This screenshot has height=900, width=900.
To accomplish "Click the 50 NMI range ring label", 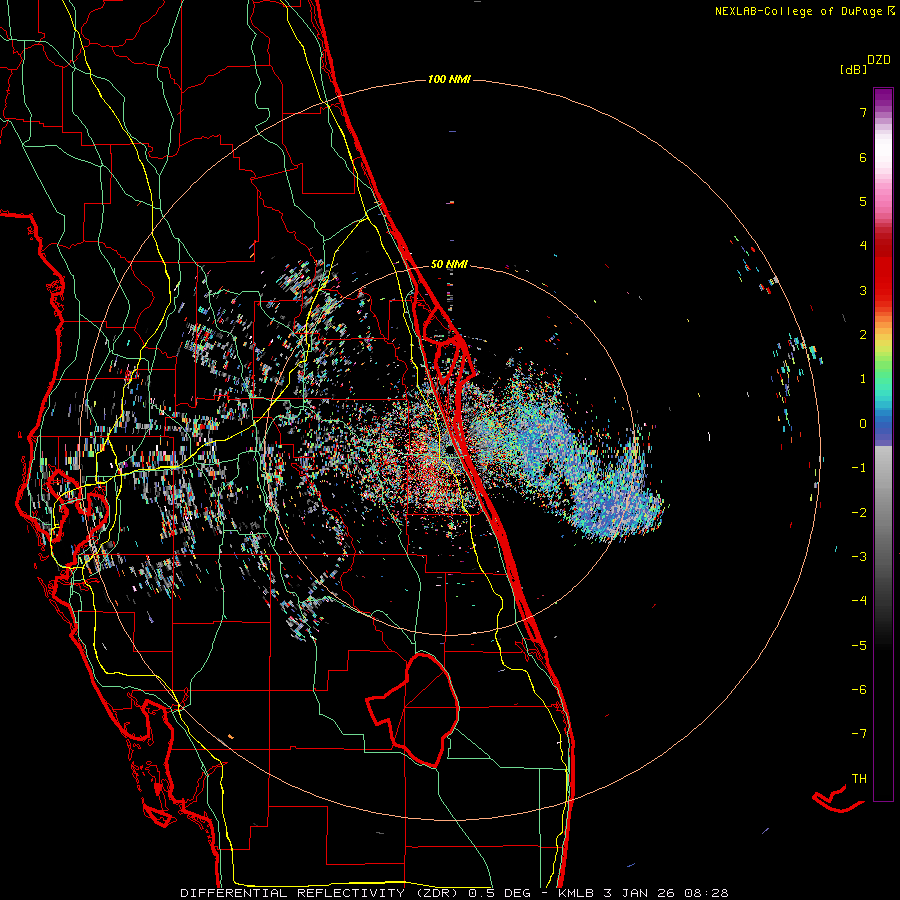I will pyautogui.click(x=449, y=264).
